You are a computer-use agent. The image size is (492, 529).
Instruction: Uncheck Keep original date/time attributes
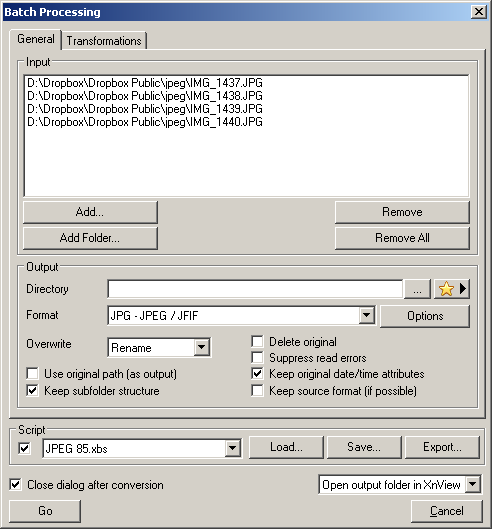tap(257, 373)
